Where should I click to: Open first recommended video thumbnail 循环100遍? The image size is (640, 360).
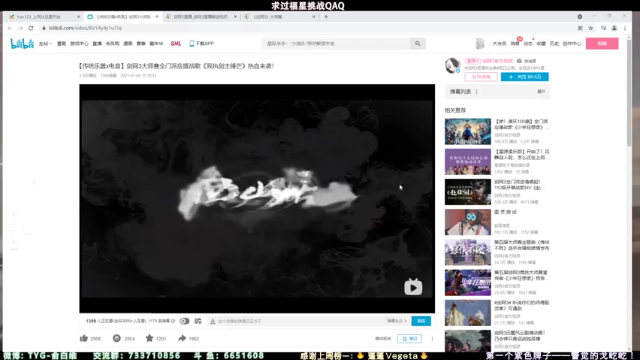click(x=468, y=131)
